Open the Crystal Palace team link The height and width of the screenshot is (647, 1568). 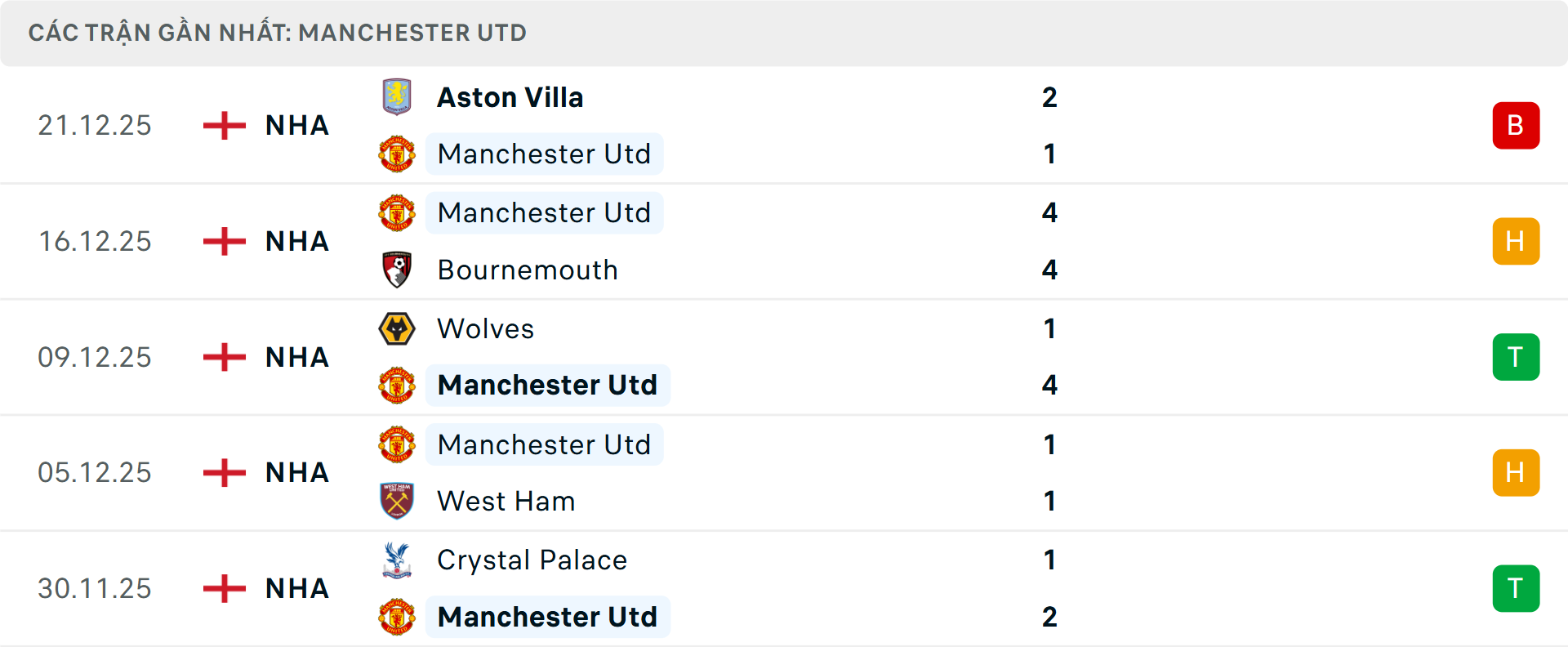pos(532,560)
